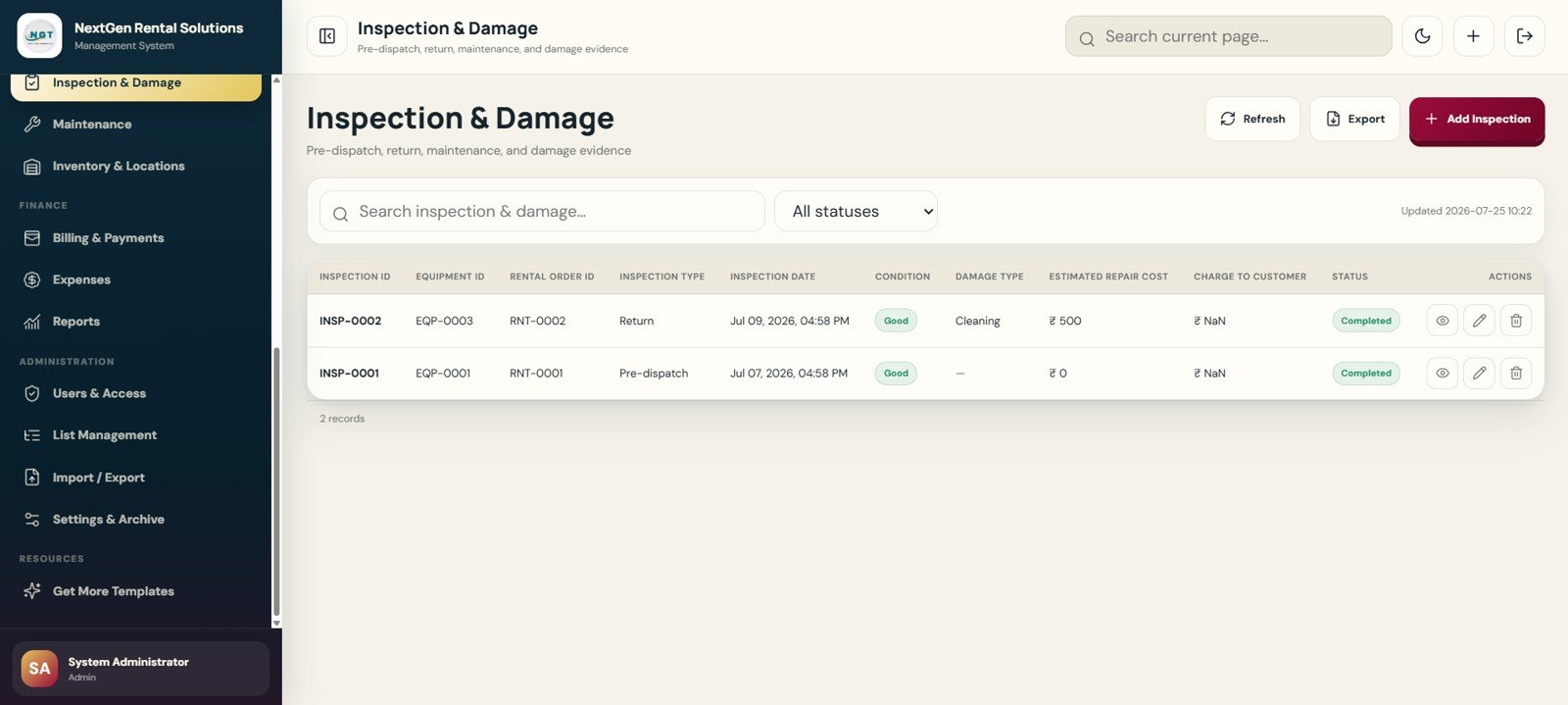Click the Cleaning damage type cell
This screenshot has width=1568, height=705.
(x=978, y=321)
